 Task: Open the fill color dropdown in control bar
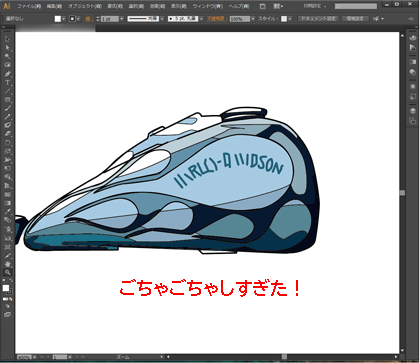63,19
